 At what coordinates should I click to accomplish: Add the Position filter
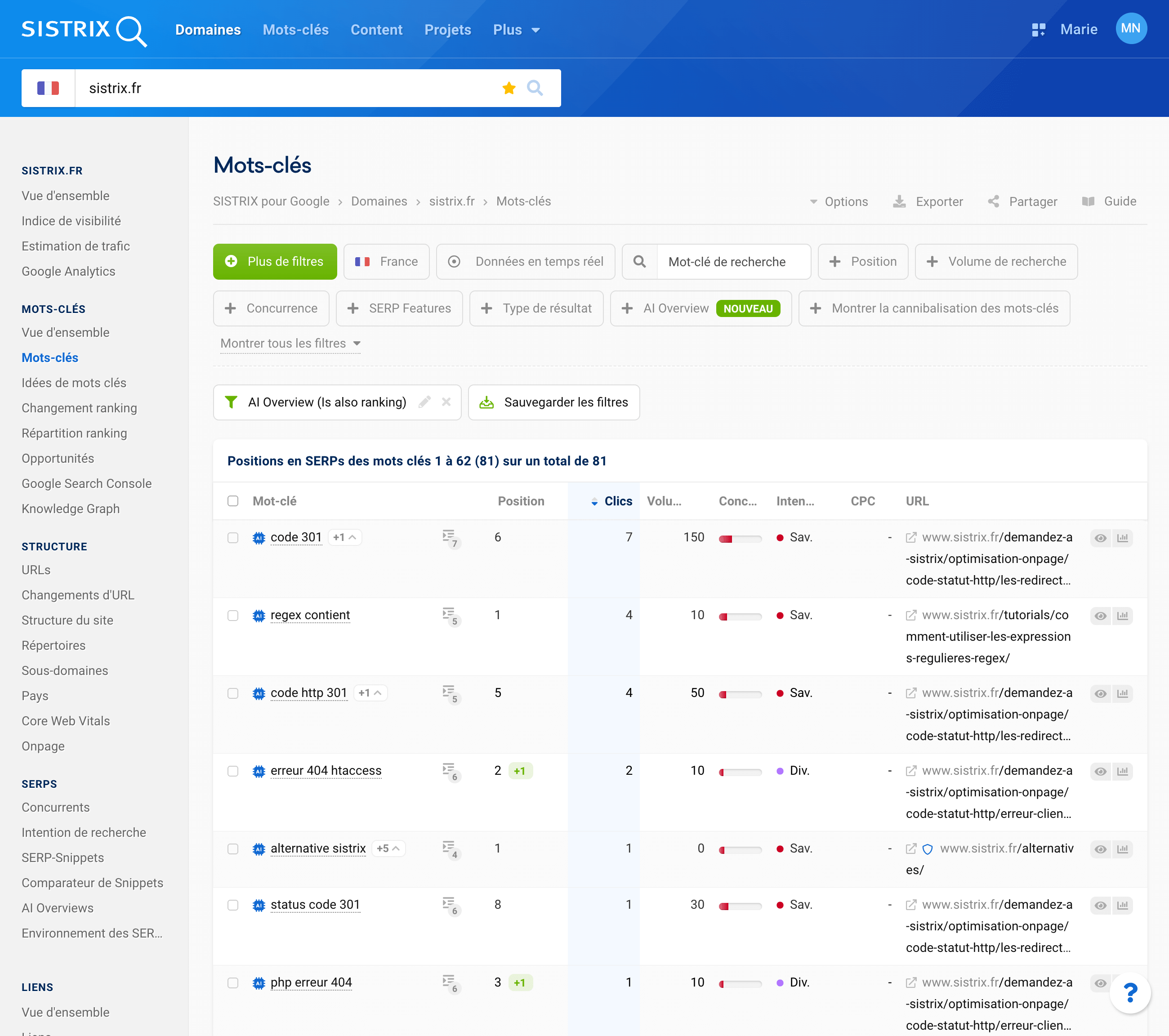[863, 261]
